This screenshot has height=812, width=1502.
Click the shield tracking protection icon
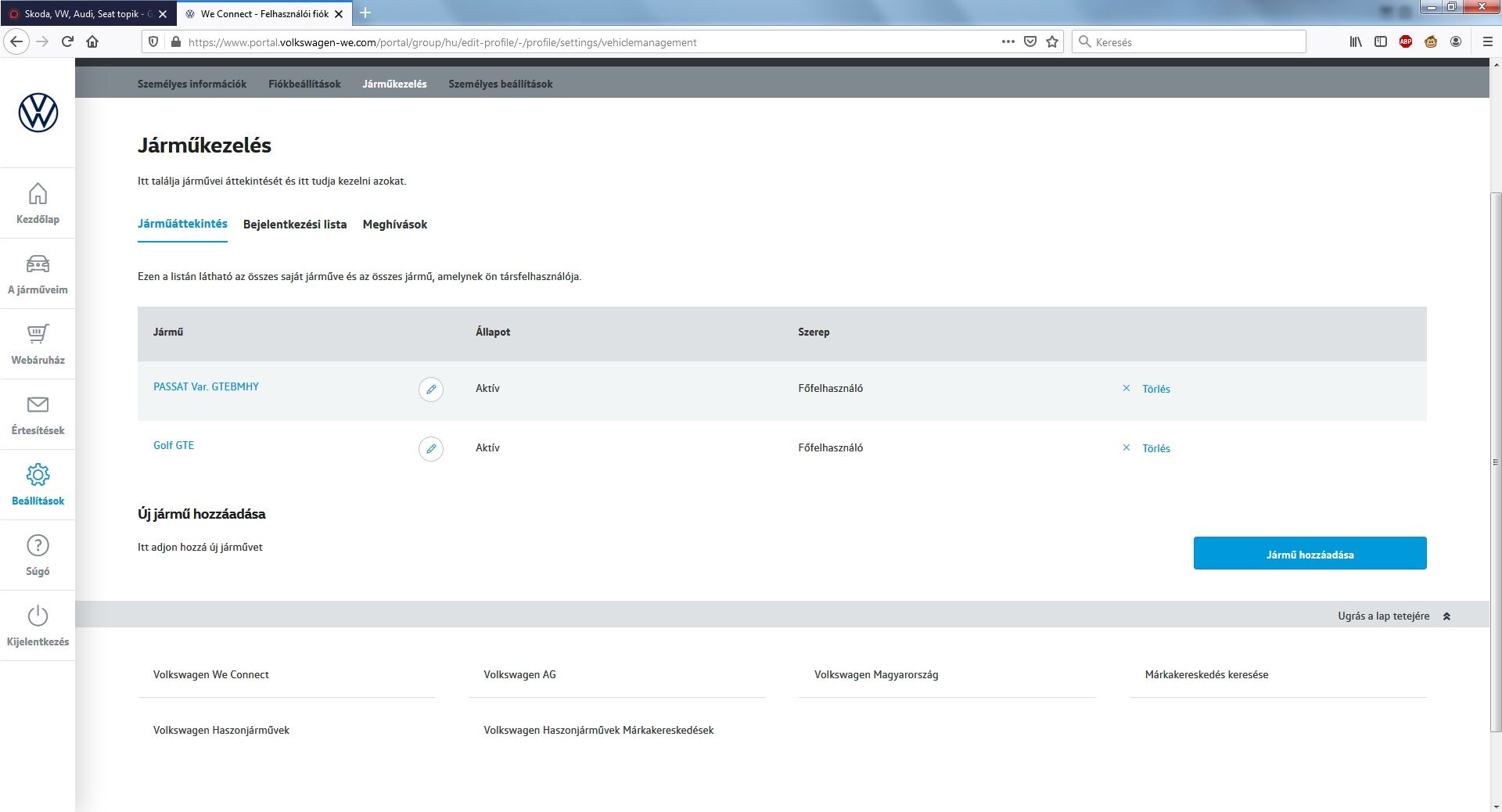tap(153, 41)
